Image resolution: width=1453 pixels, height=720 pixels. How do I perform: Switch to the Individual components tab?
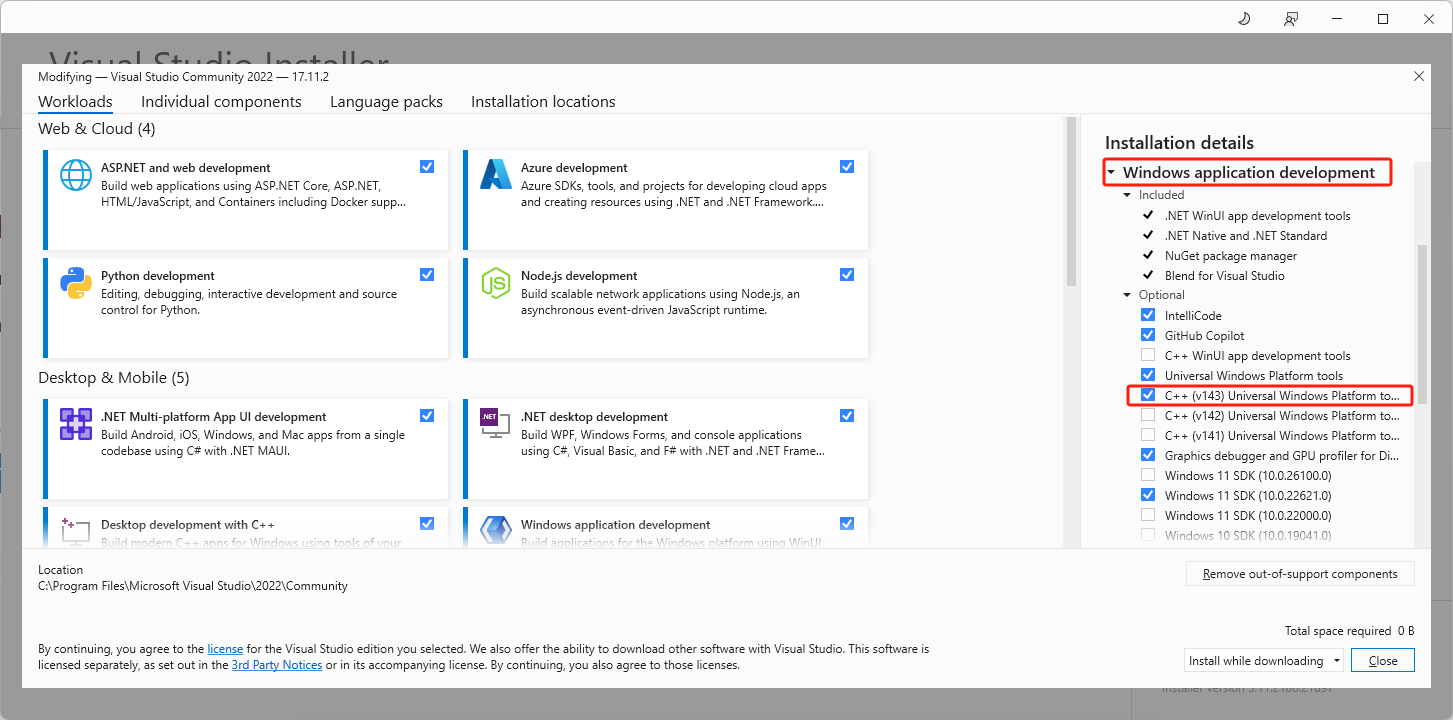tap(221, 102)
